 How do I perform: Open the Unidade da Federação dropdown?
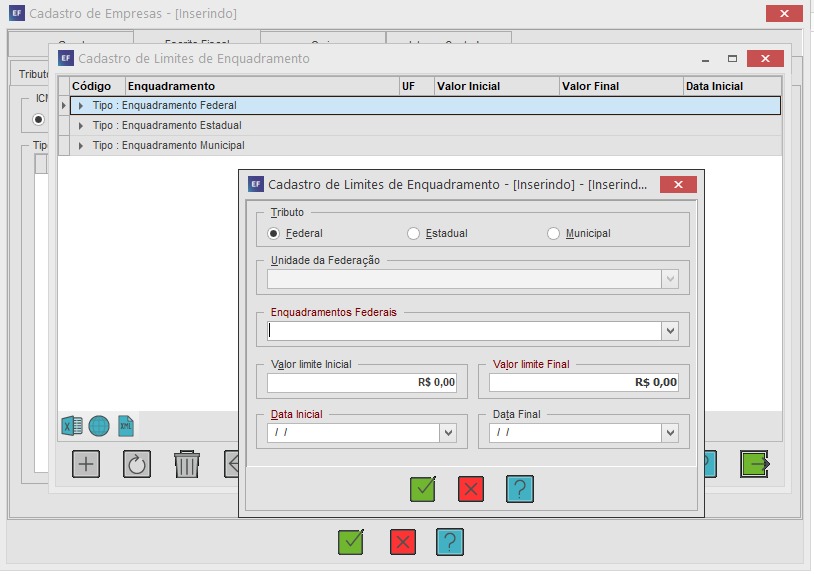670,279
